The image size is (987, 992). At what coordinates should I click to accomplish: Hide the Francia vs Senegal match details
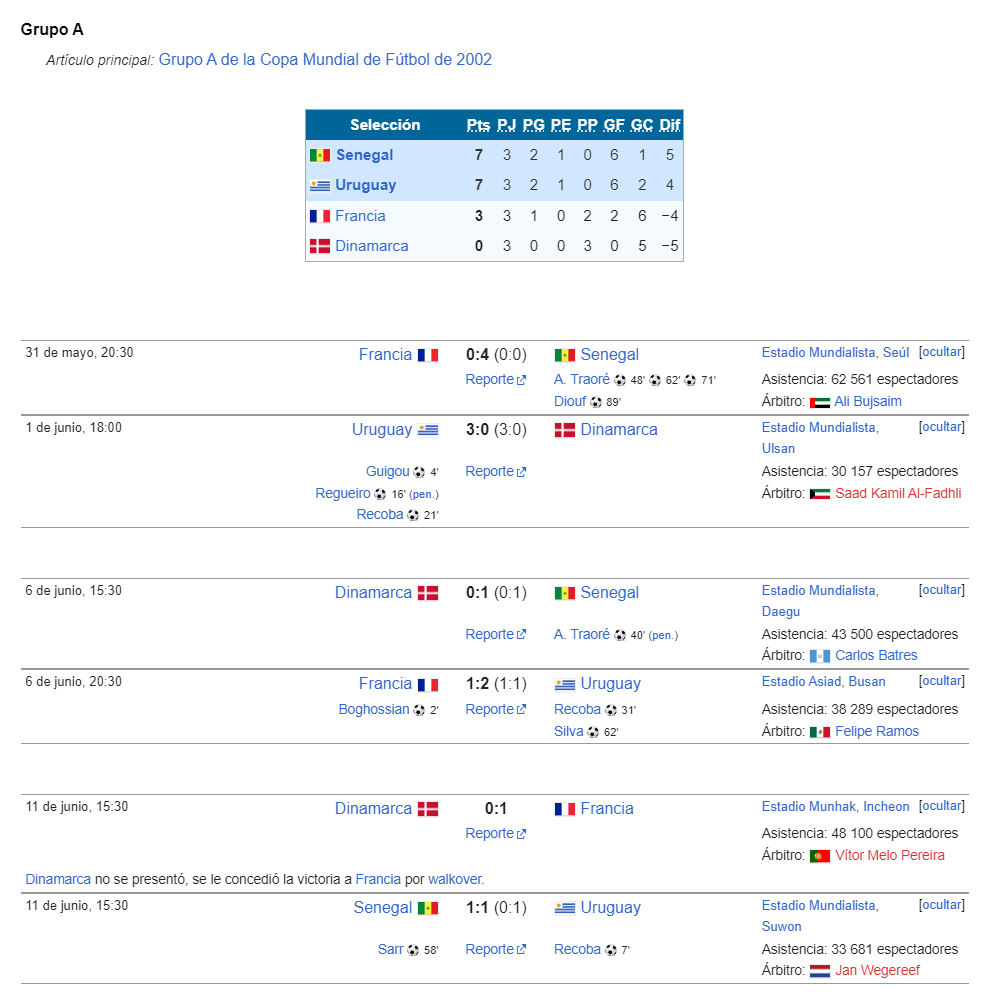941,352
